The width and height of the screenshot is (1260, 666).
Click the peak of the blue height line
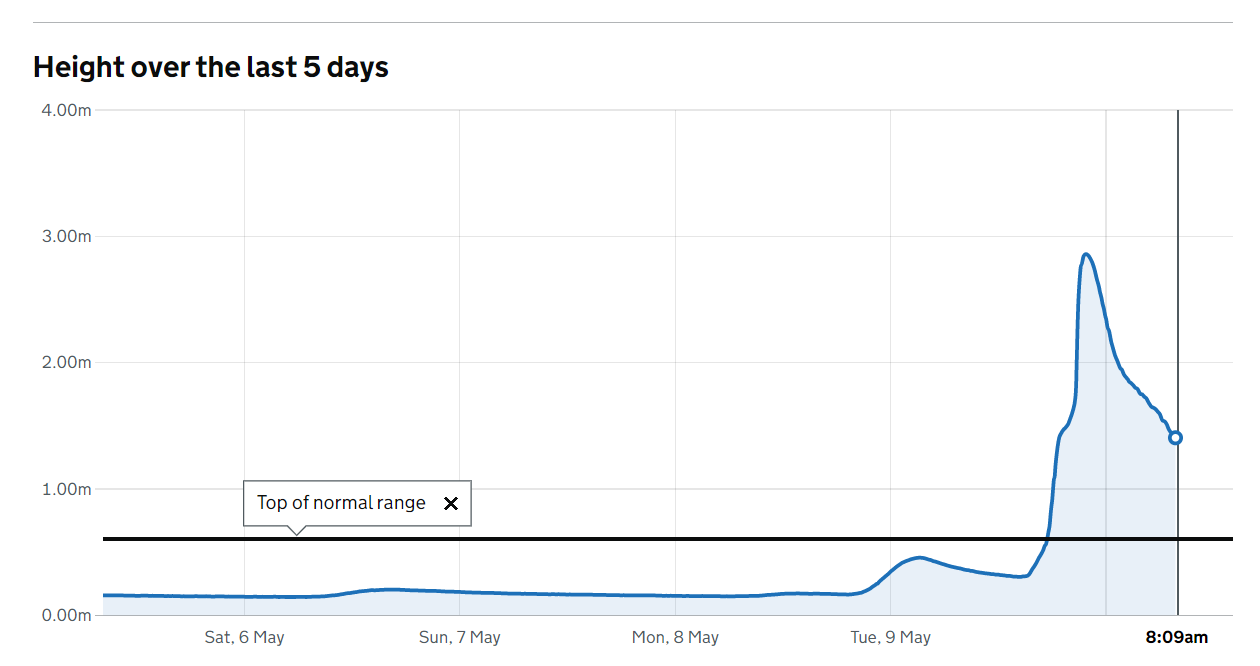(1086, 255)
